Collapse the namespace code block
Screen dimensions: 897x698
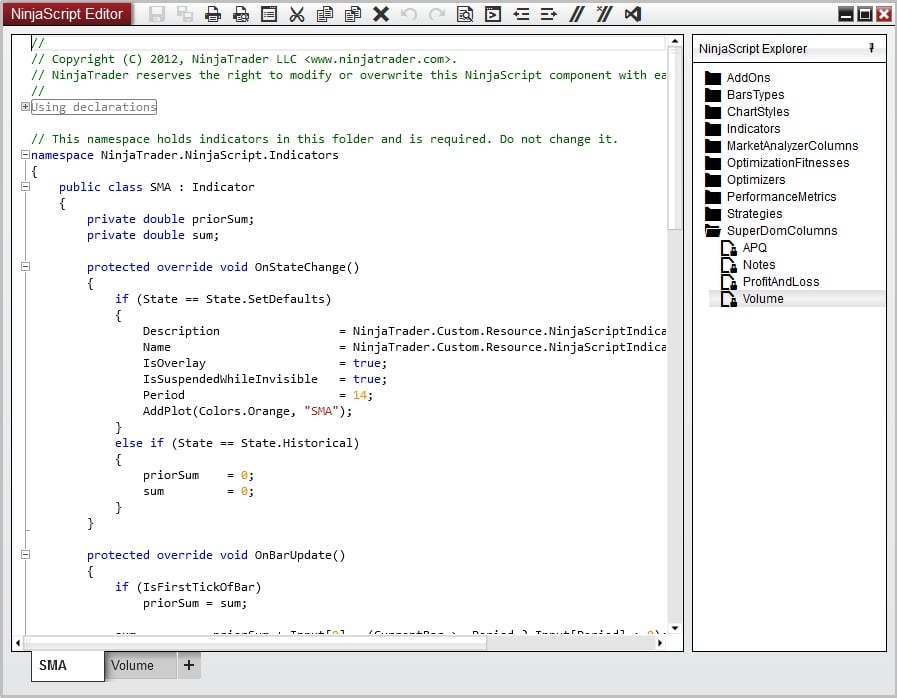coord(25,155)
